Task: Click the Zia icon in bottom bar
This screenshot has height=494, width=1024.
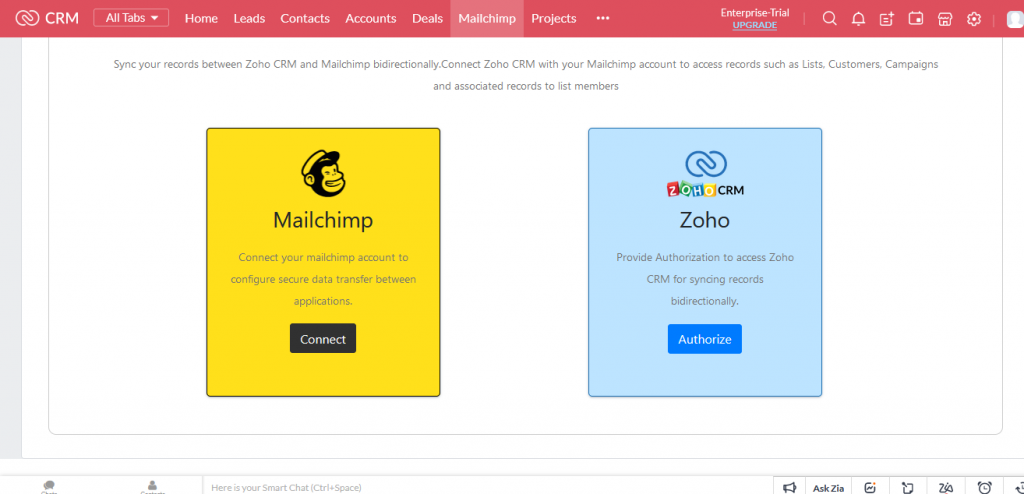Action: (946, 487)
